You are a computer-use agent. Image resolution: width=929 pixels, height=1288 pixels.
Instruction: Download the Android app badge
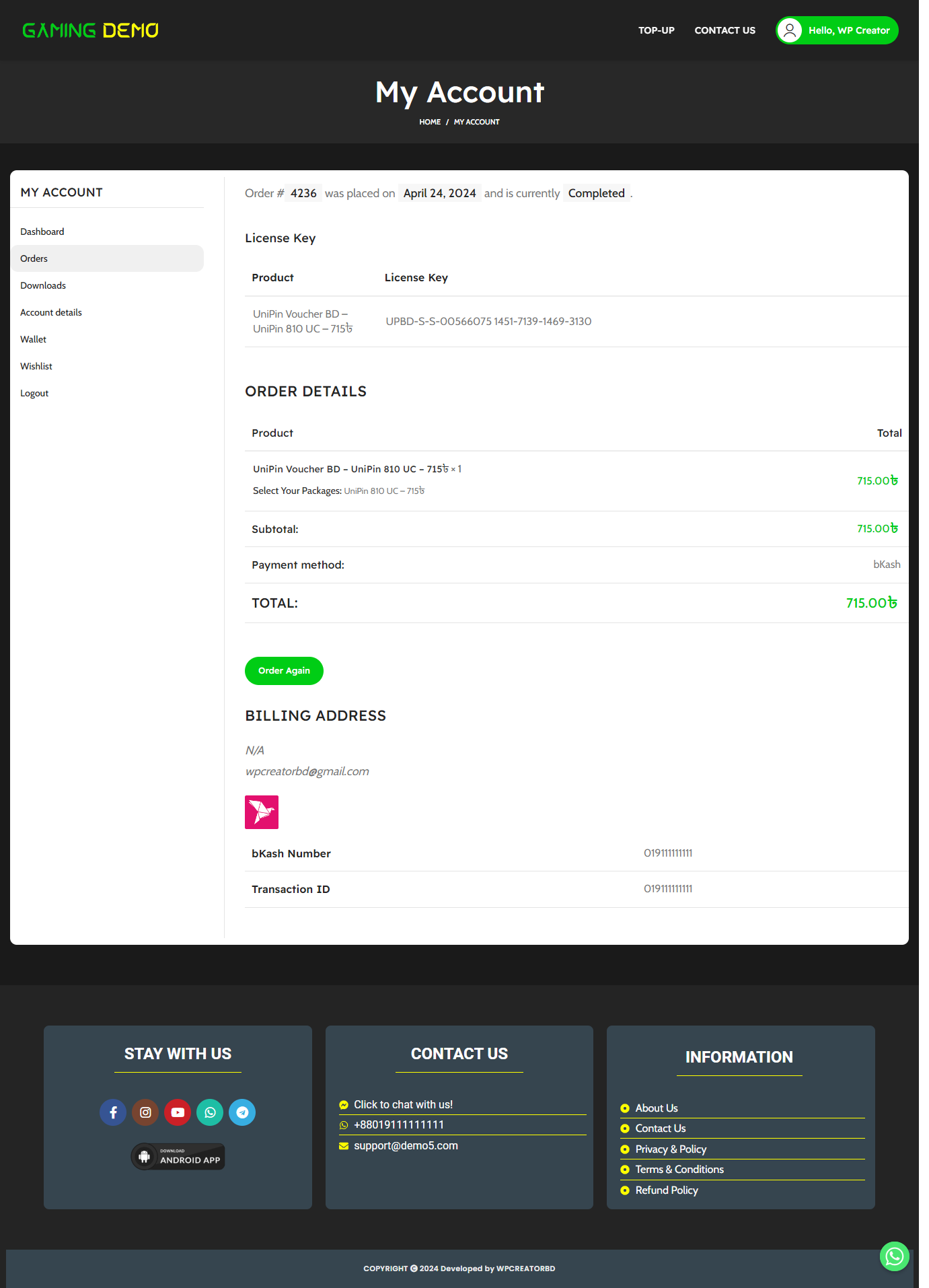(178, 1157)
